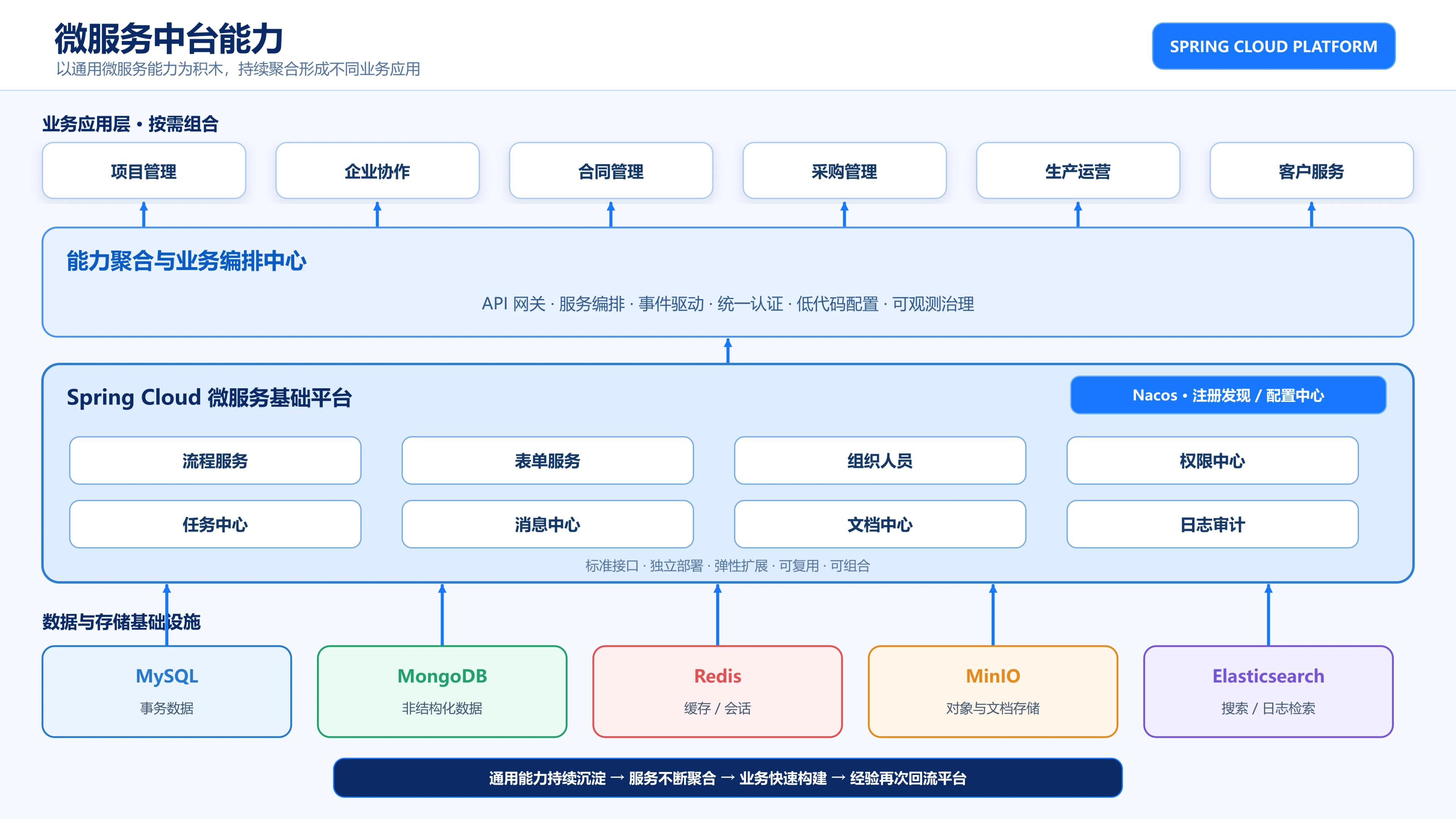
Task: Click the API 网关 capability description line
Action: (728, 304)
